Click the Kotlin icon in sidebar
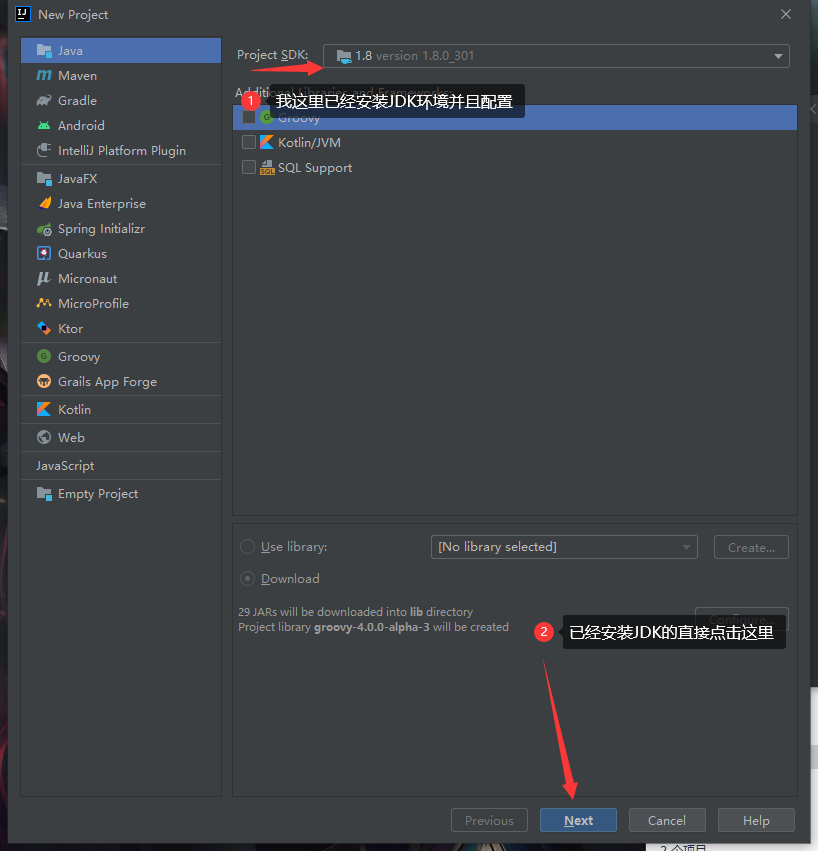The height and width of the screenshot is (851, 818). [x=44, y=409]
